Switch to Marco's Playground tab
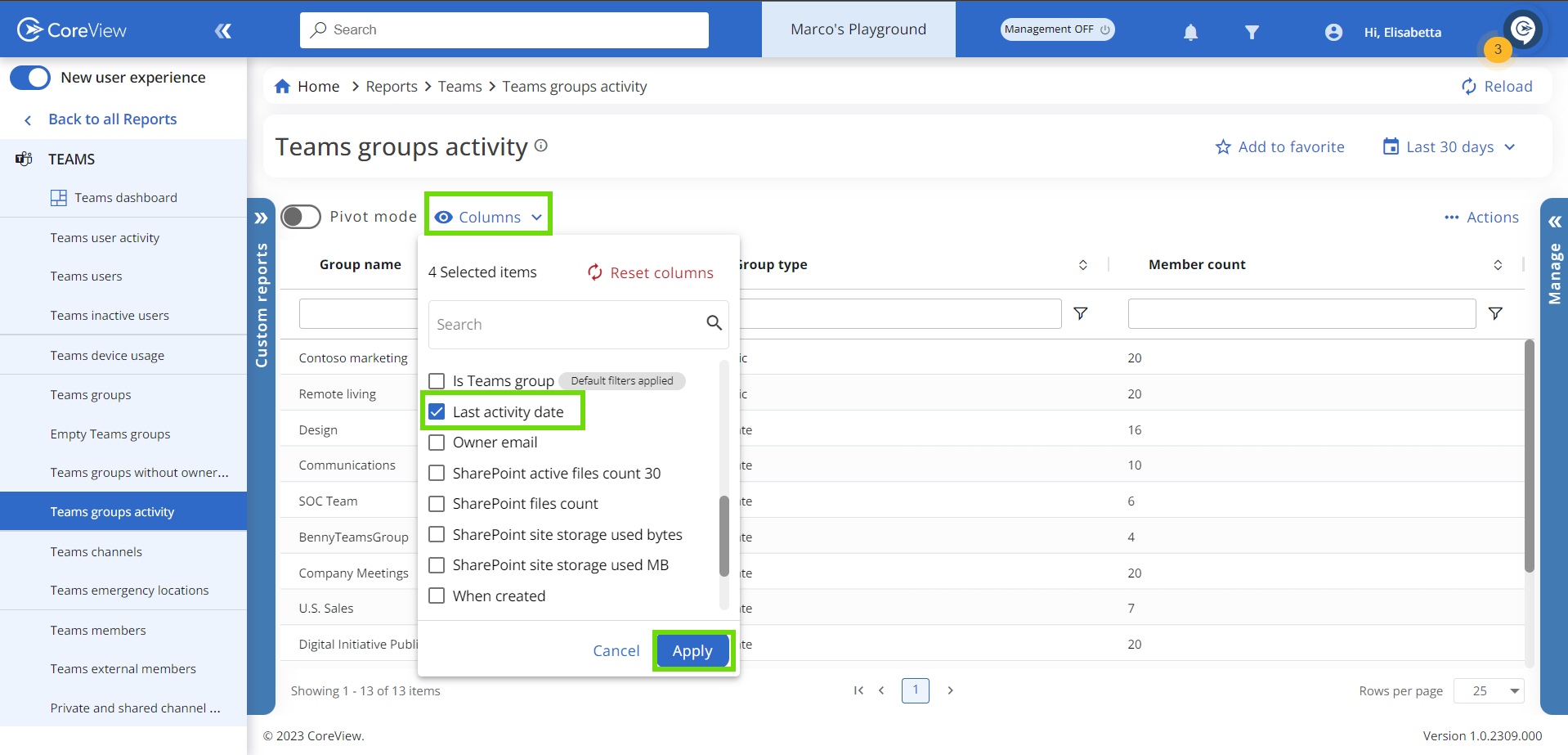 point(858,29)
